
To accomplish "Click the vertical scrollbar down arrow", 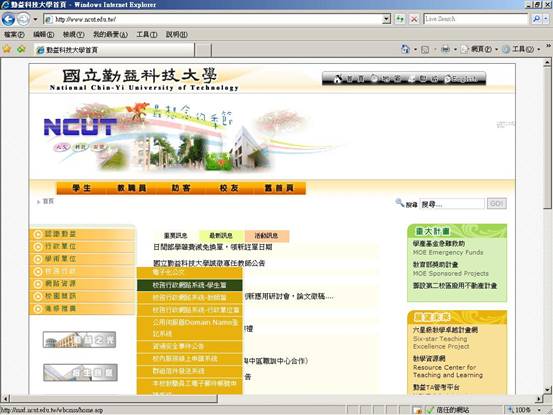I will coord(547,390).
